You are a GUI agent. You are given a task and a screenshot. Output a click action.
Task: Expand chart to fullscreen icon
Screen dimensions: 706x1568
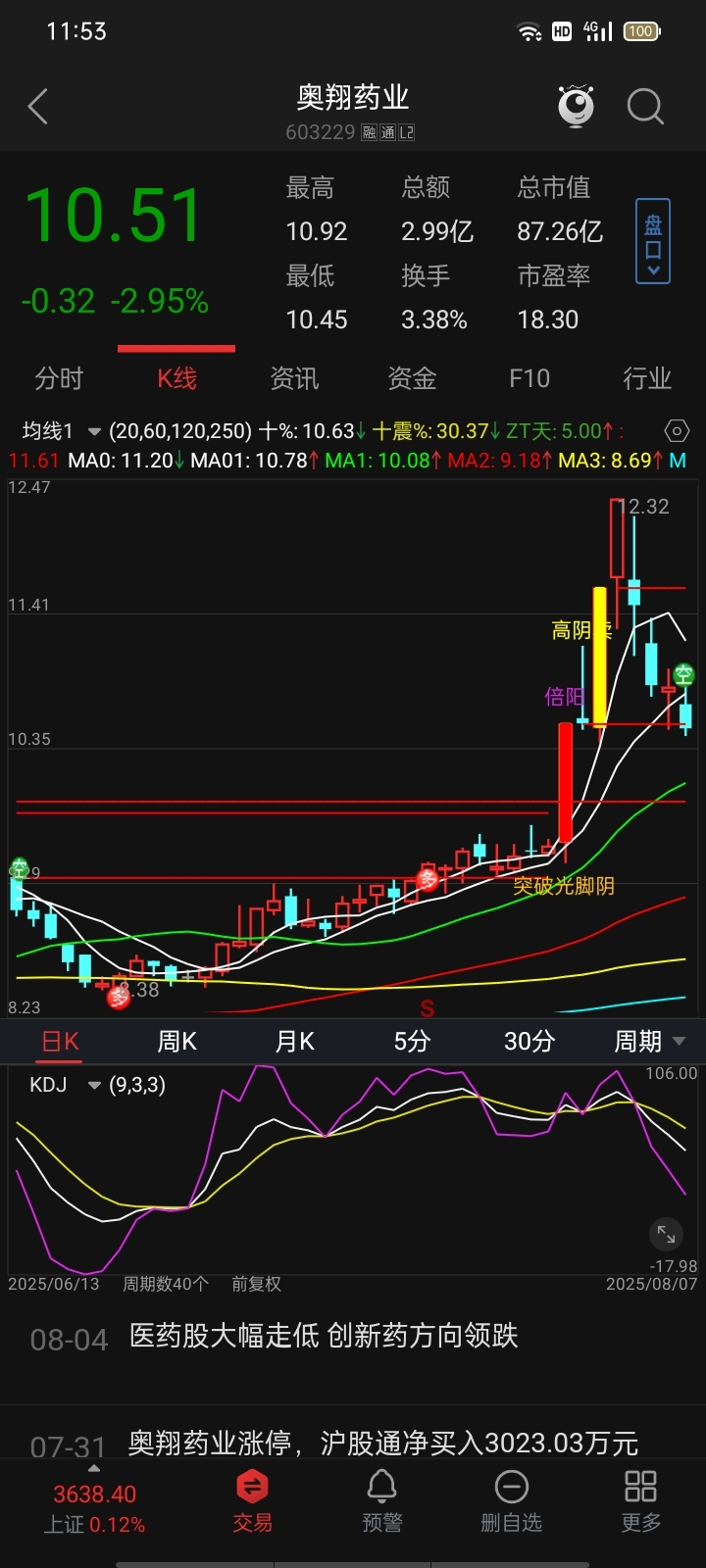tap(666, 1234)
